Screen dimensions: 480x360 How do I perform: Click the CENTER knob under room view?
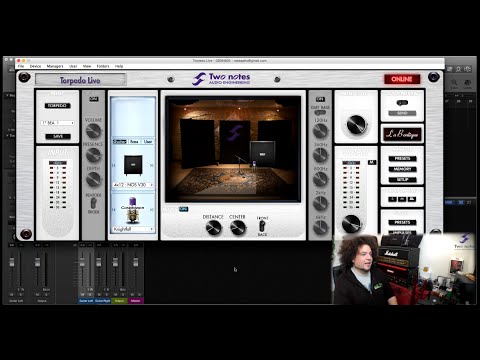(238, 228)
